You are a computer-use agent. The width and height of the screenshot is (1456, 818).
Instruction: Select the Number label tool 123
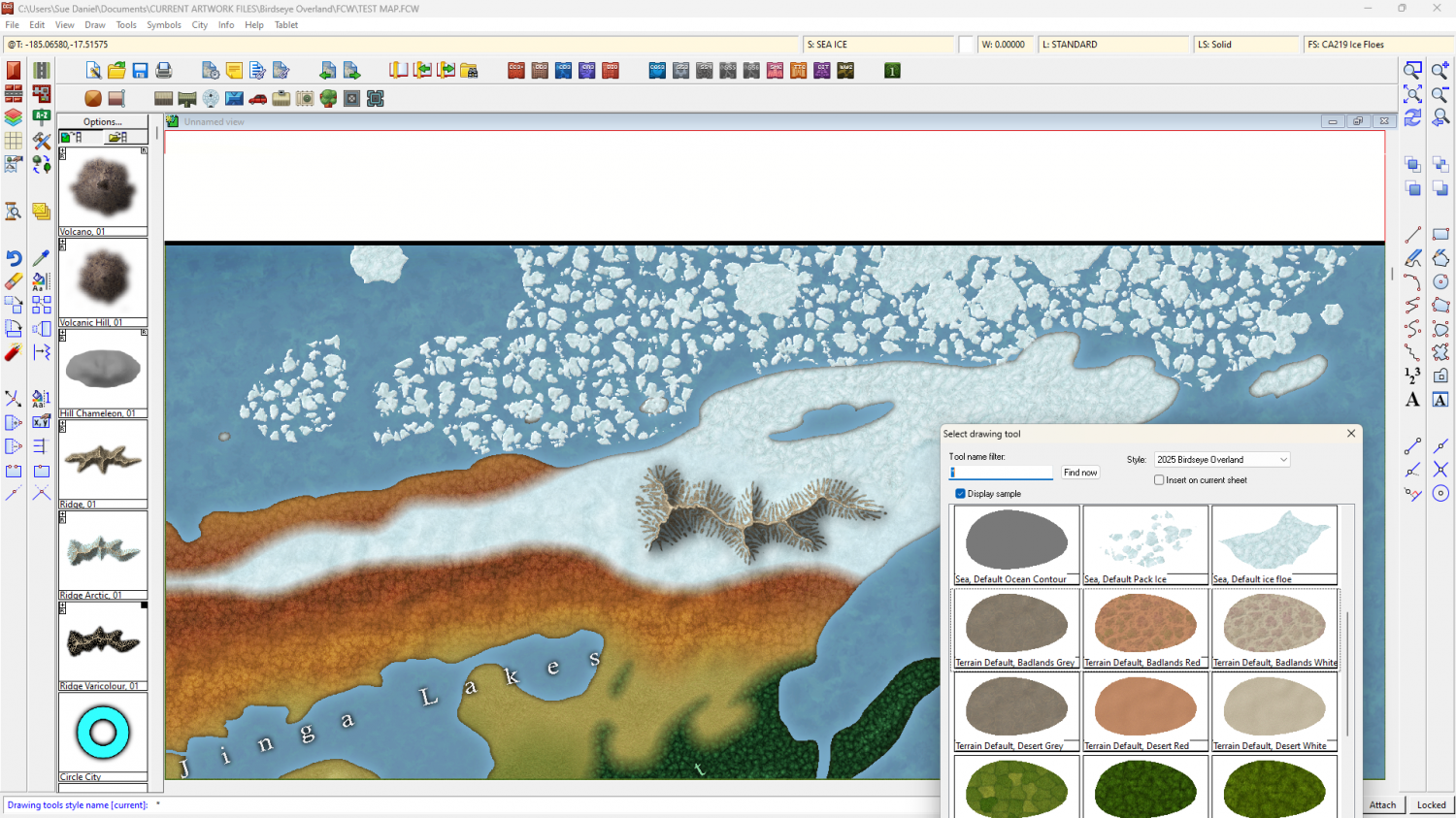(1412, 376)
